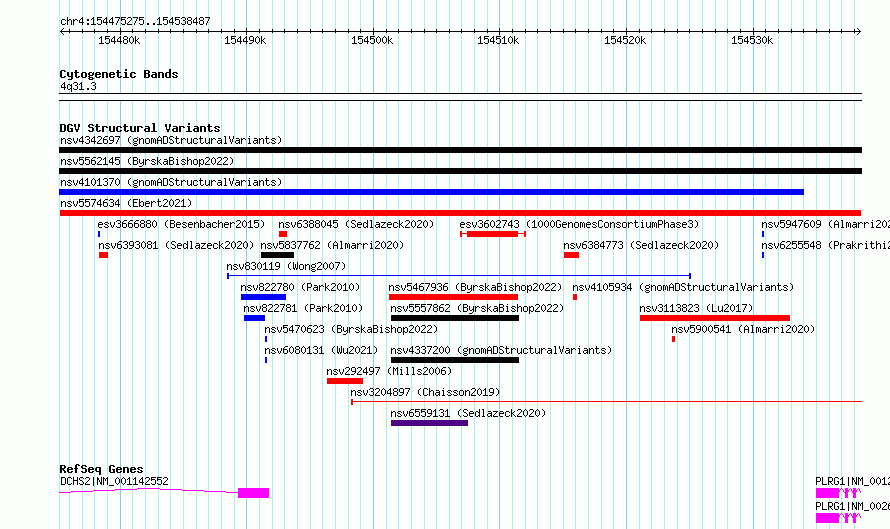Click the black nsv5557862 ByrskaBishop2022 bar
This screenshot has height=529, width=890.
455,318
